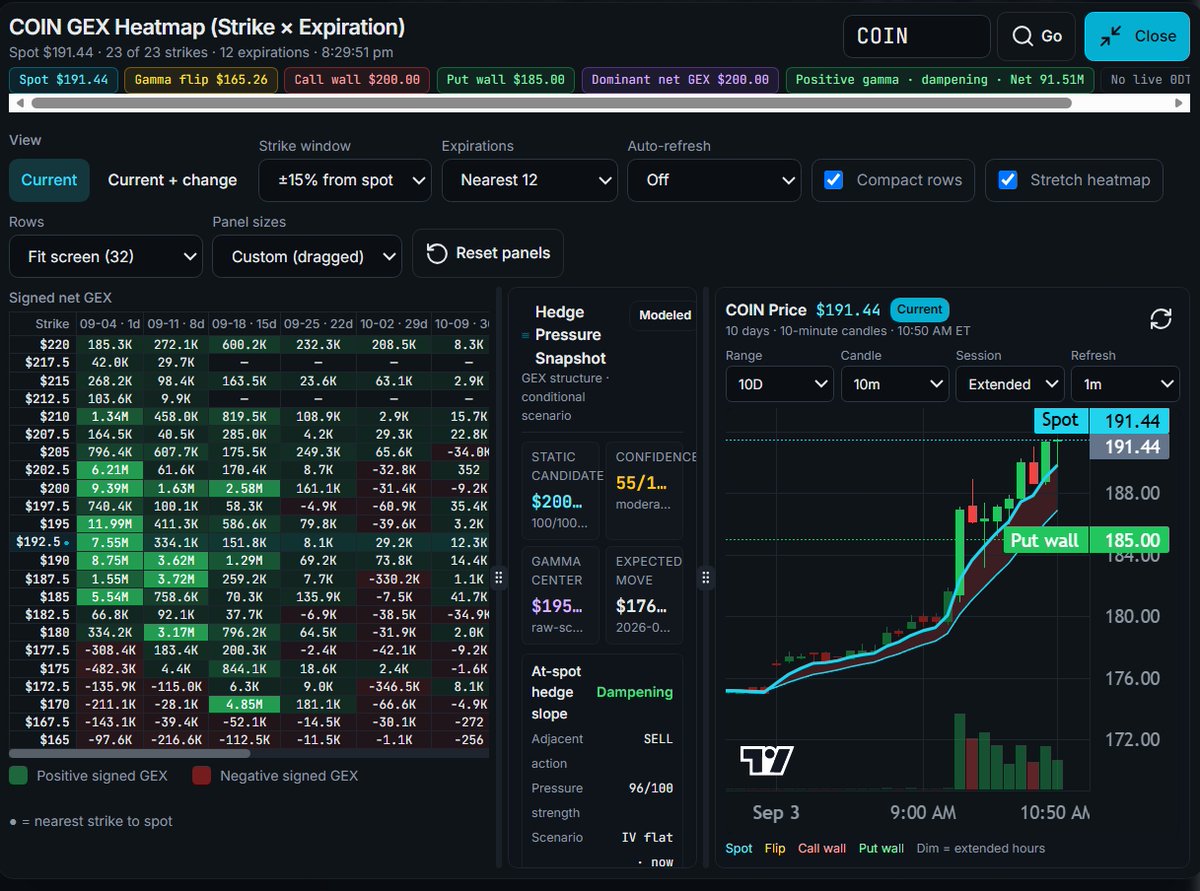This screenshot has width=1200, height=891.
Task: Switch to Current + change view
Action: 172,180
